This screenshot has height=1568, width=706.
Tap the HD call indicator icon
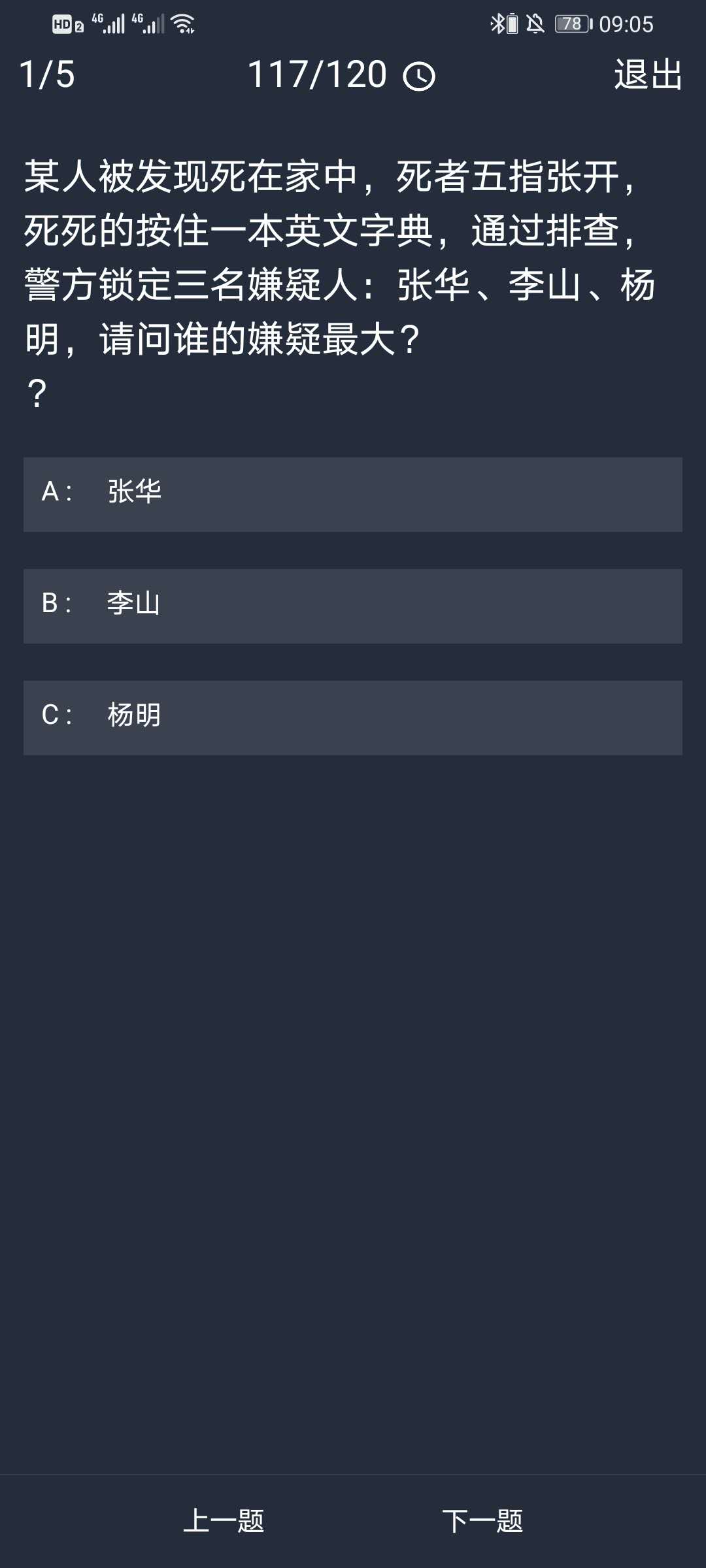pyautogui.click(x=67, y=25)
